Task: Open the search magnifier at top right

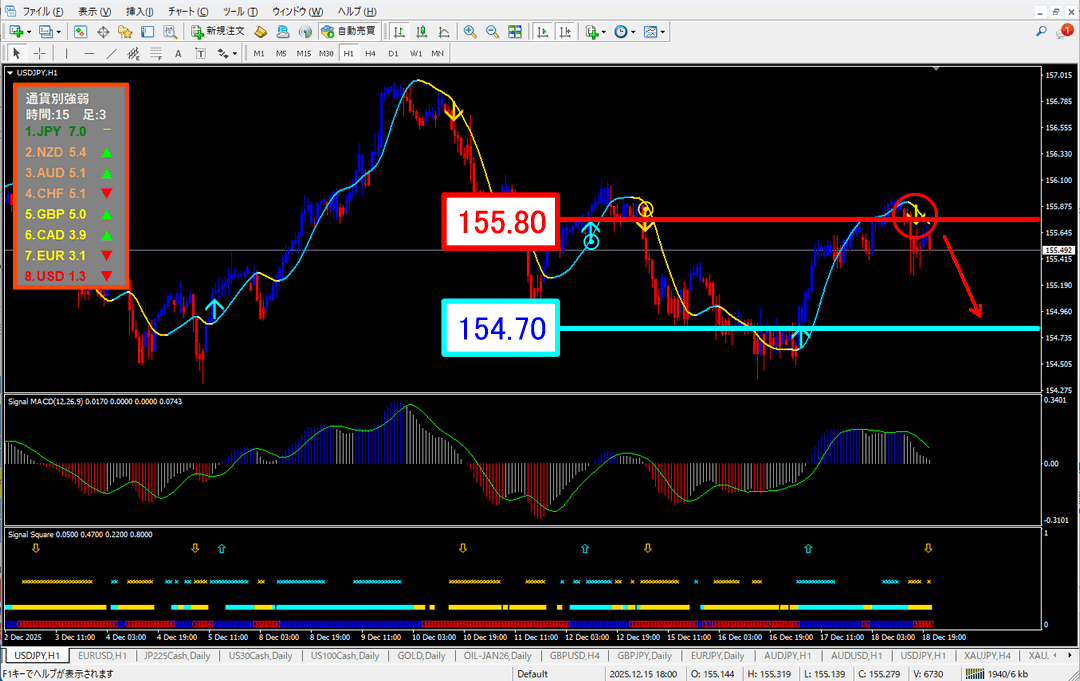Action: tap(1041, 32)
